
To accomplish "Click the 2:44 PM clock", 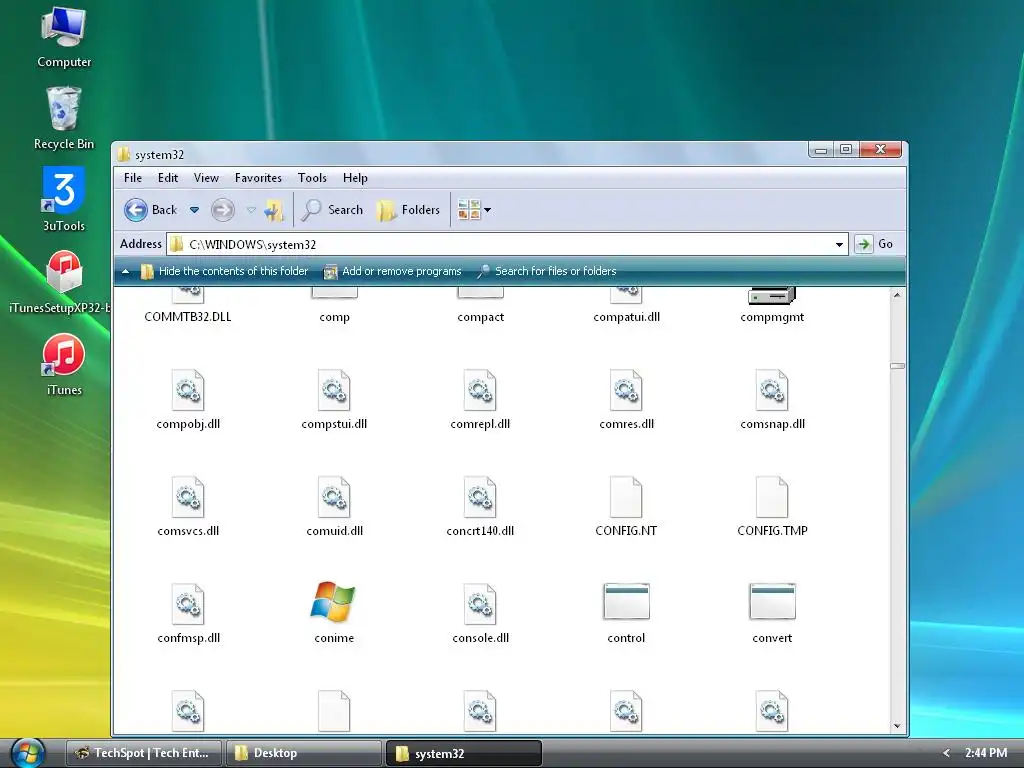I will pyautogui.click(x=985, y=753).
